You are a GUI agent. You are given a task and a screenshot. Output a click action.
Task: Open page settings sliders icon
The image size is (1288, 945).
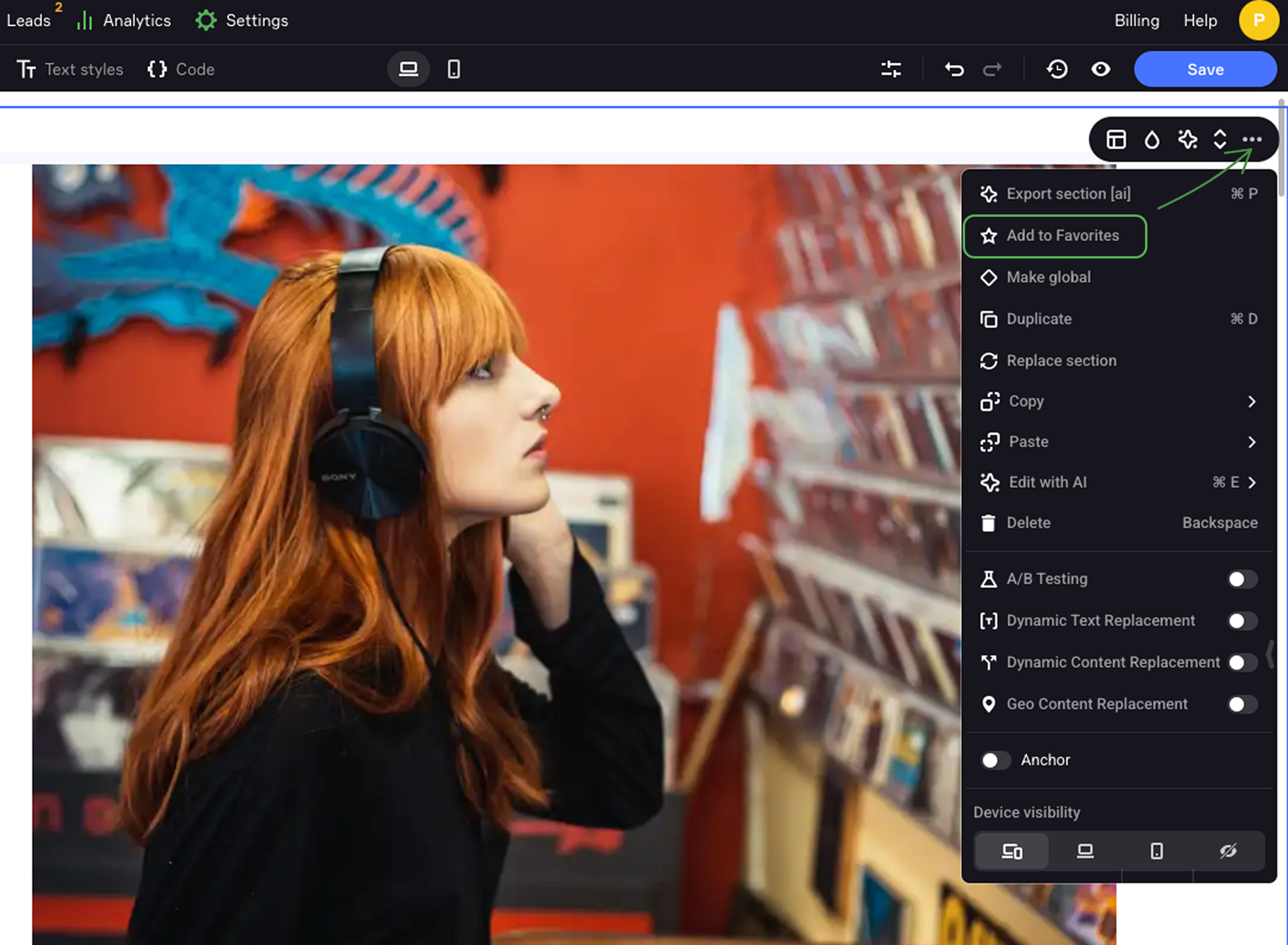[891, 69]
